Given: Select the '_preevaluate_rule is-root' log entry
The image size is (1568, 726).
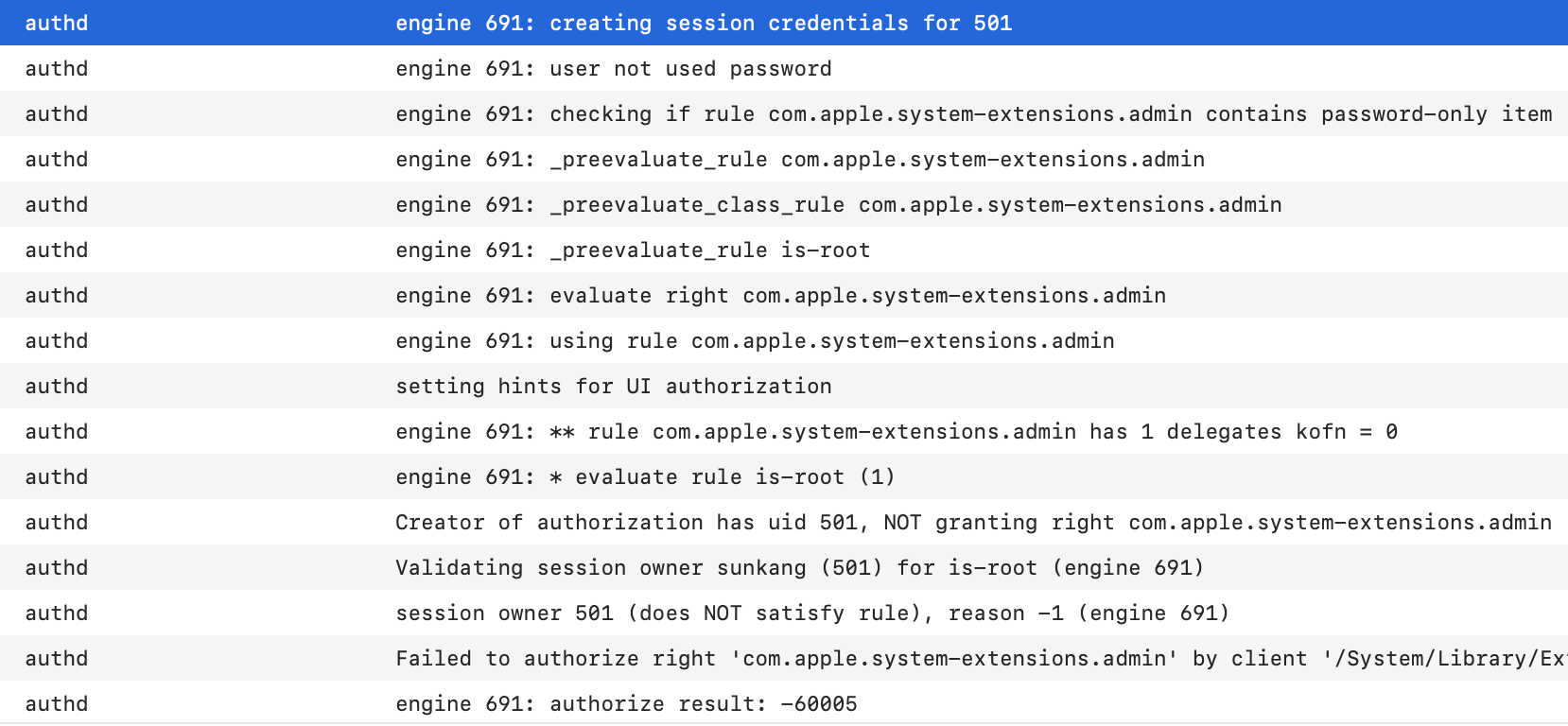Looking at the screenshot, I should coord(633,250).
